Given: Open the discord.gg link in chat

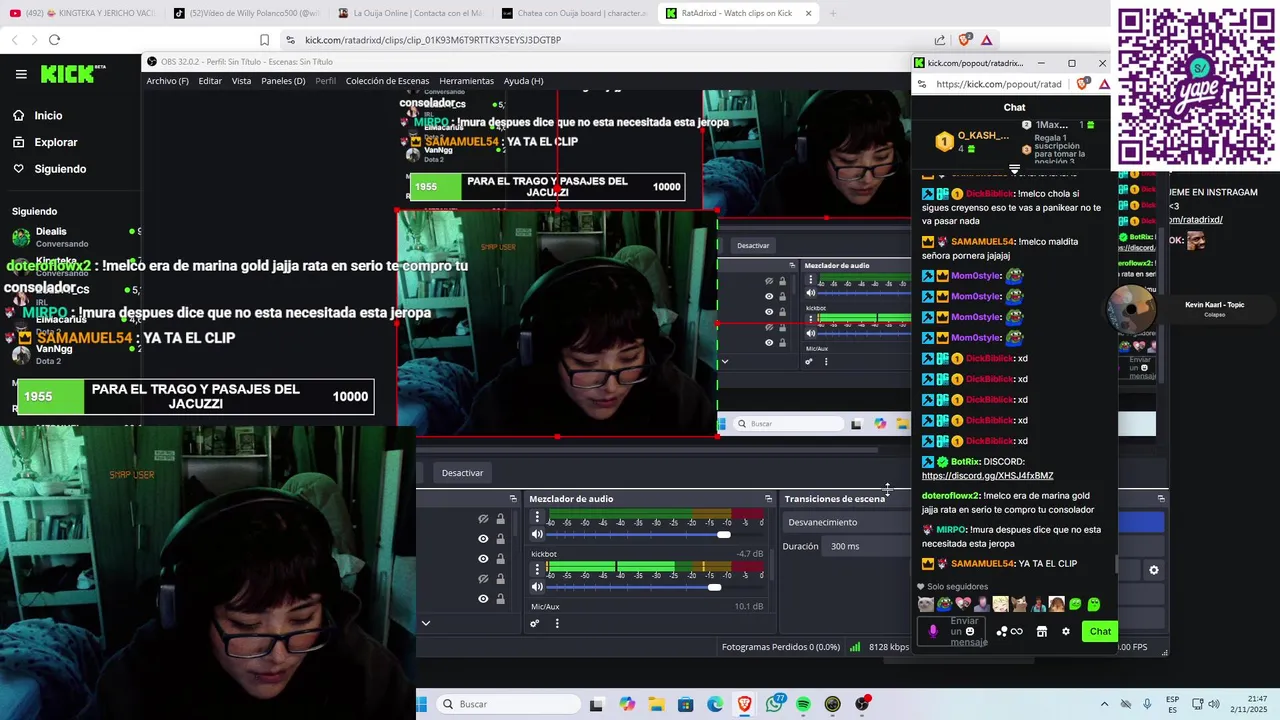Looking at the screenshot, I should pyautogui.click(x=987, y=476).
